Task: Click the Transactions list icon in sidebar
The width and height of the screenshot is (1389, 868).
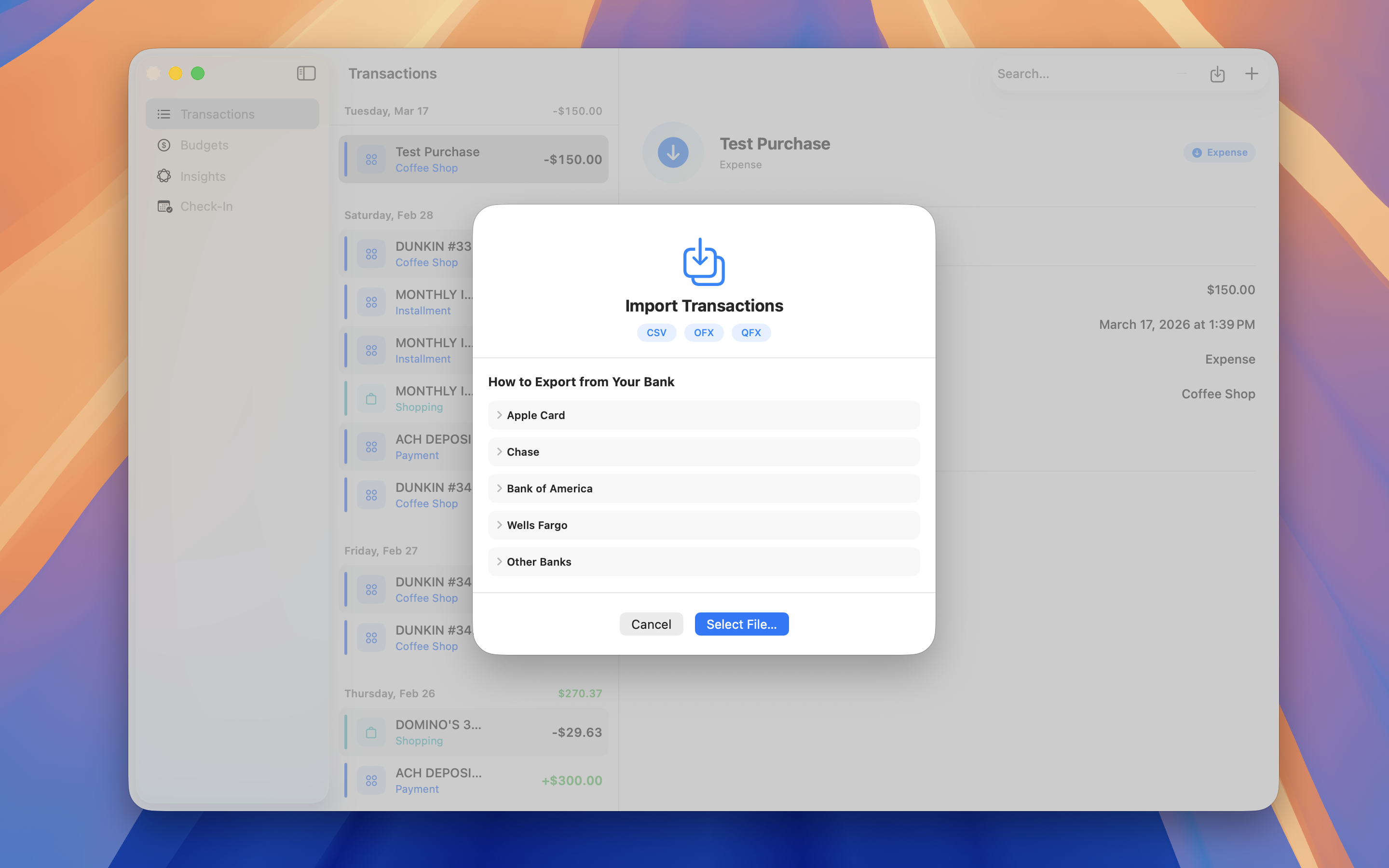Action: [164, 114]
